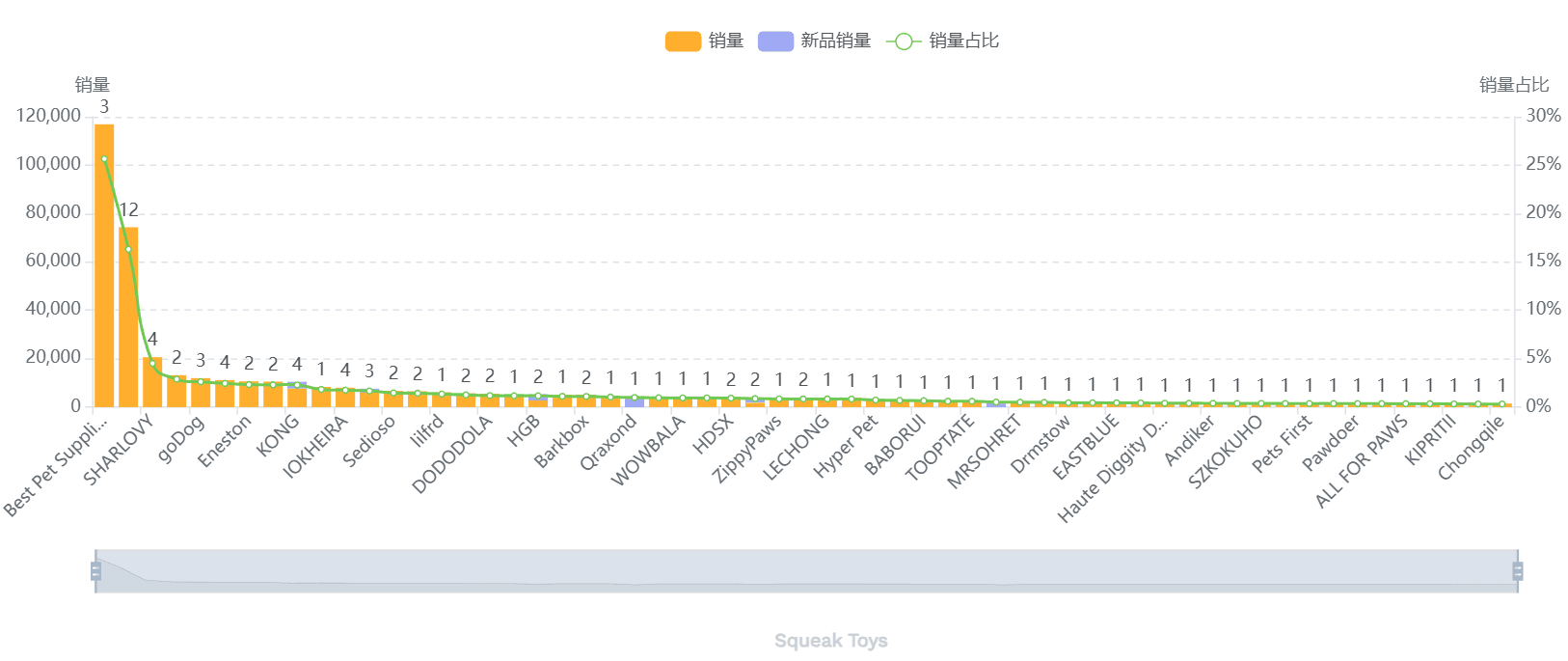Click the Chongqile x-axis label
Viewport: 1568px width, 661px height.
1471,448
